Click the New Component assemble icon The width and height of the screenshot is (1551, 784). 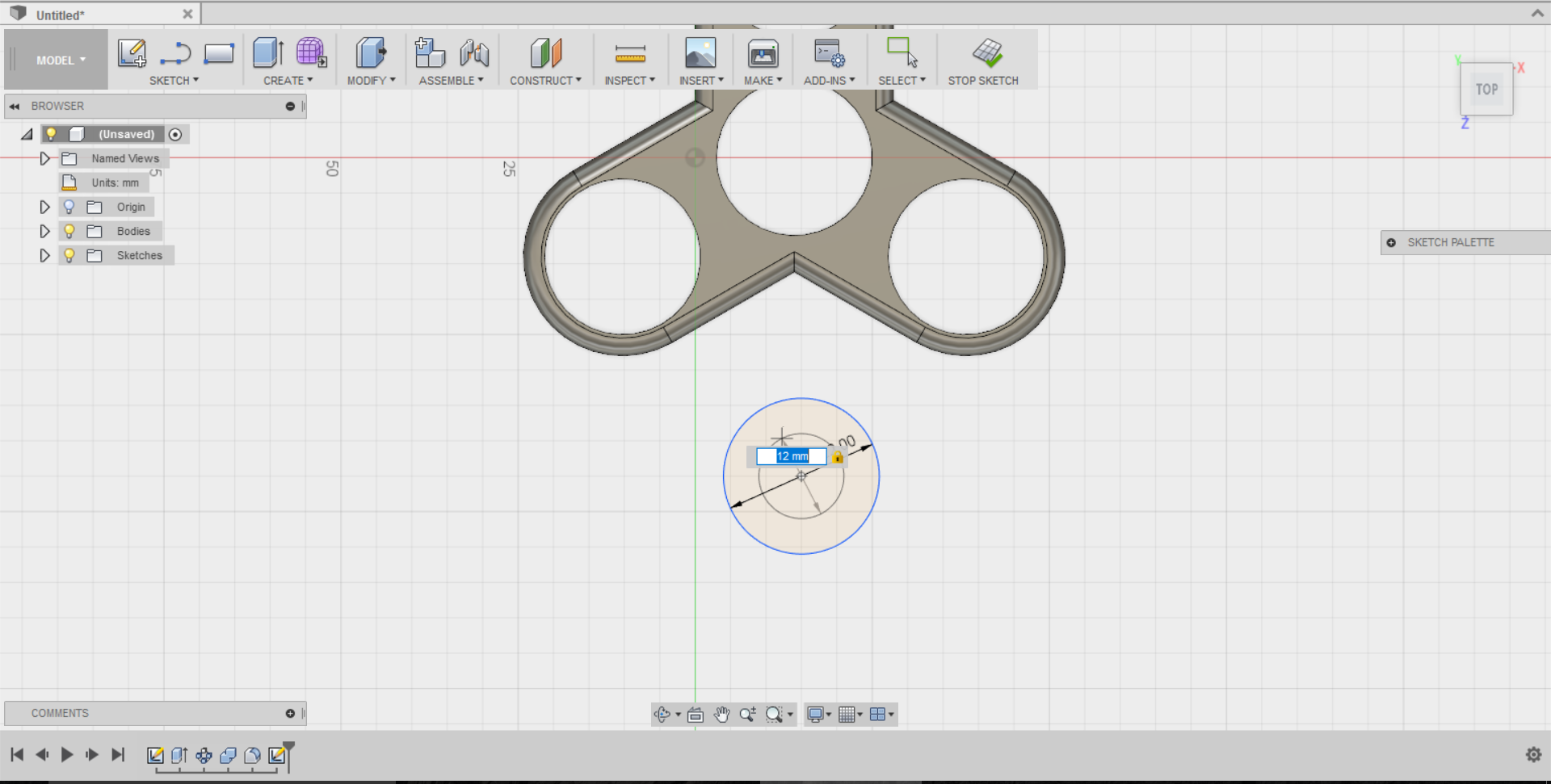430,53
